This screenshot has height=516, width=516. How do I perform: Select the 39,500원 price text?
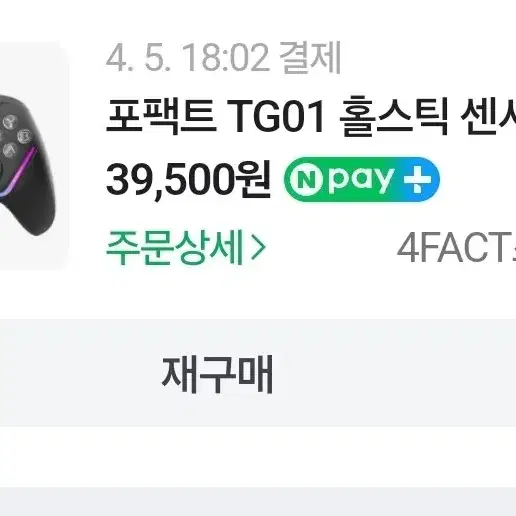point(188,180)
